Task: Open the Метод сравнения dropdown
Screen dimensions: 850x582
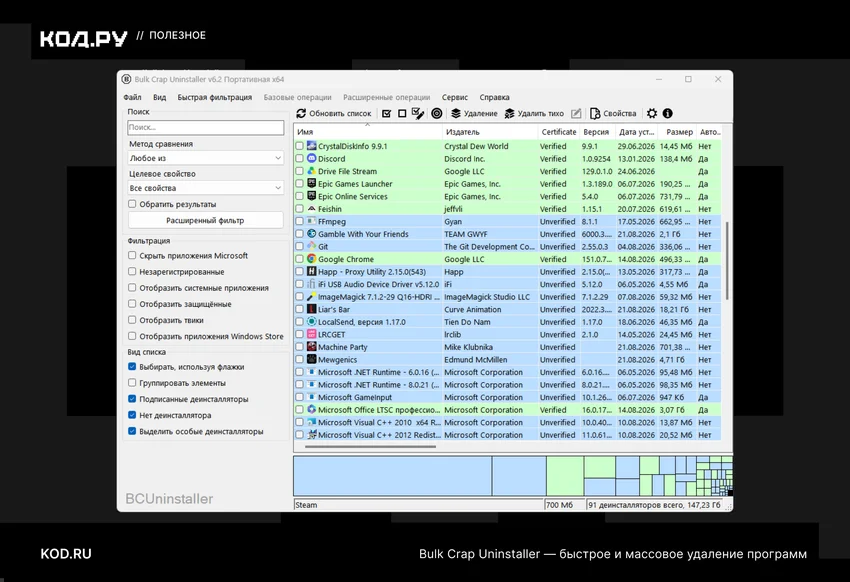Action: tap(205, 158)
